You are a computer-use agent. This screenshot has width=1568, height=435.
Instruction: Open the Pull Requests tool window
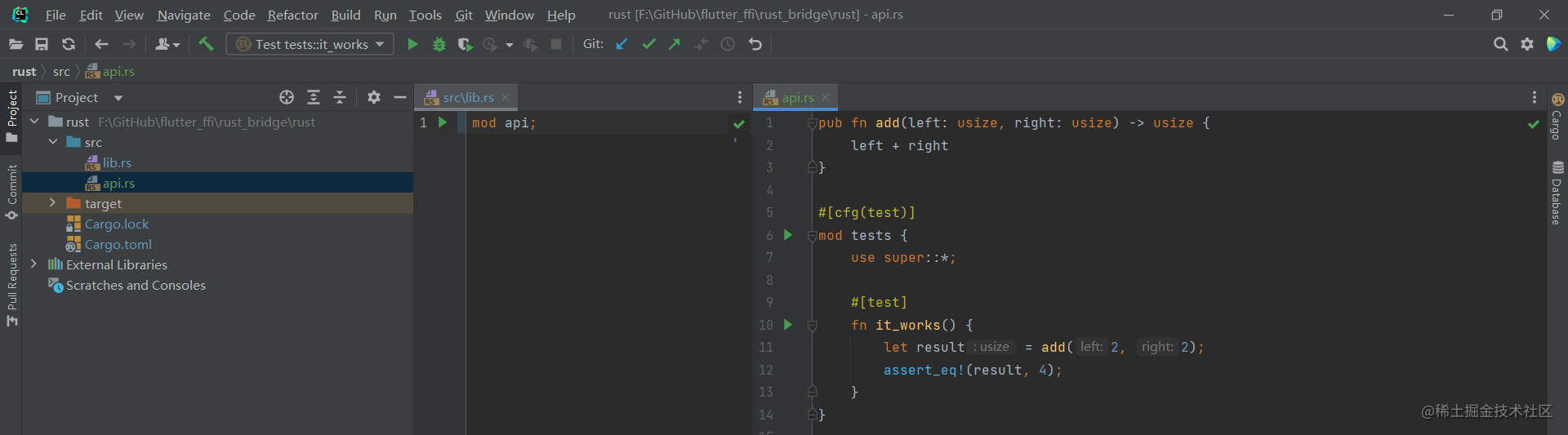pos(11,285)
